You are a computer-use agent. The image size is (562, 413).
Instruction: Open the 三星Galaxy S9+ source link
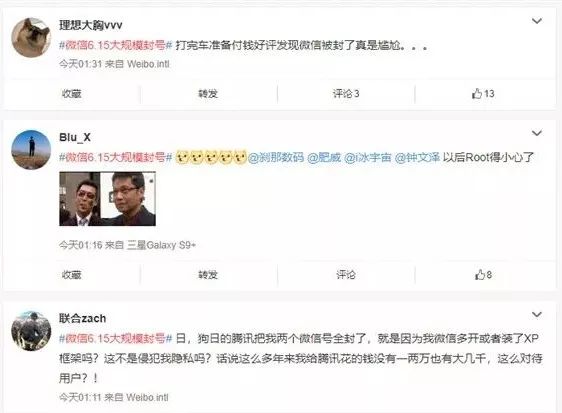(x=162, y=245)
